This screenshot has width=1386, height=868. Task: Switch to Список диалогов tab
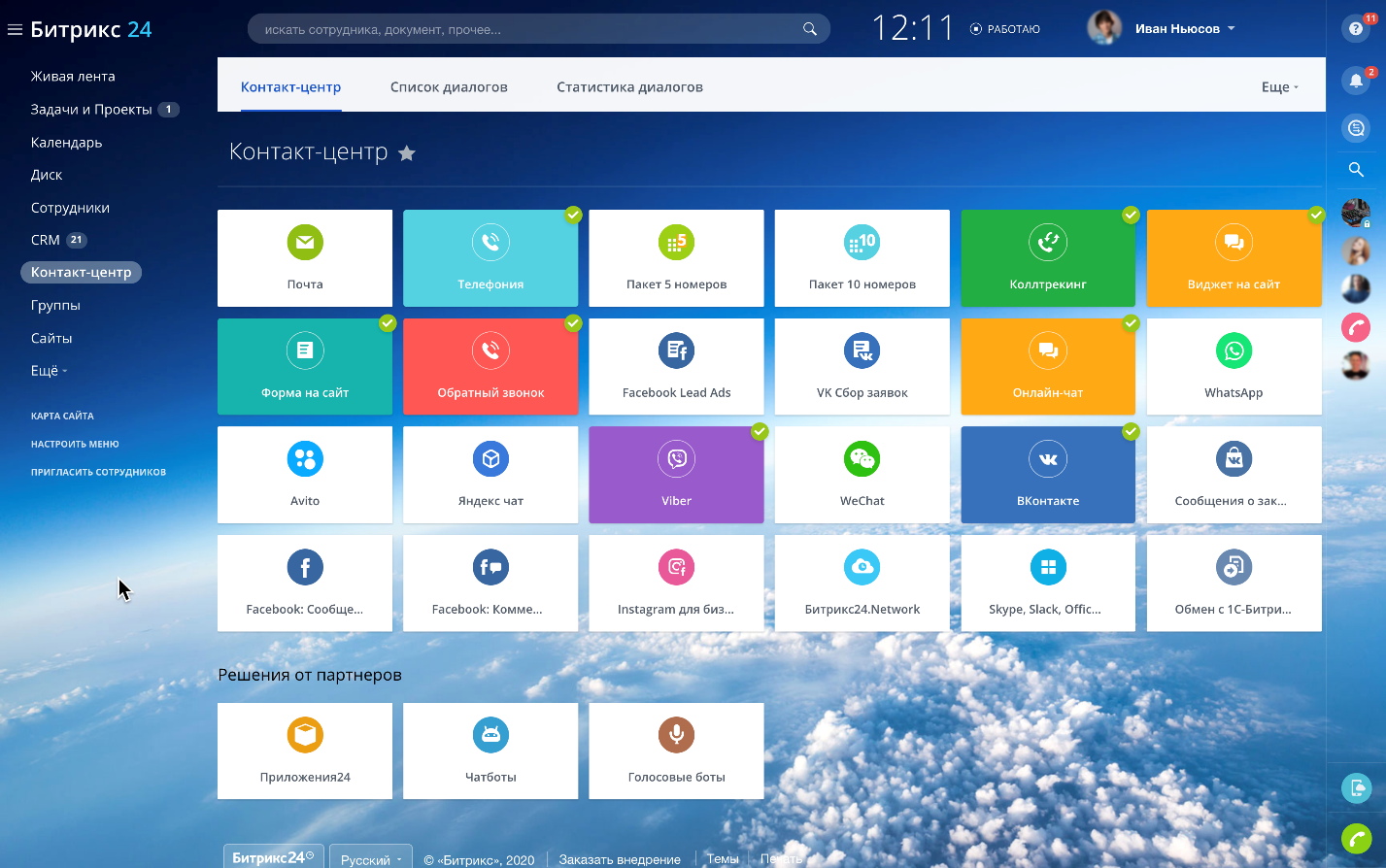pyautogui.click(x=449, y=87)
